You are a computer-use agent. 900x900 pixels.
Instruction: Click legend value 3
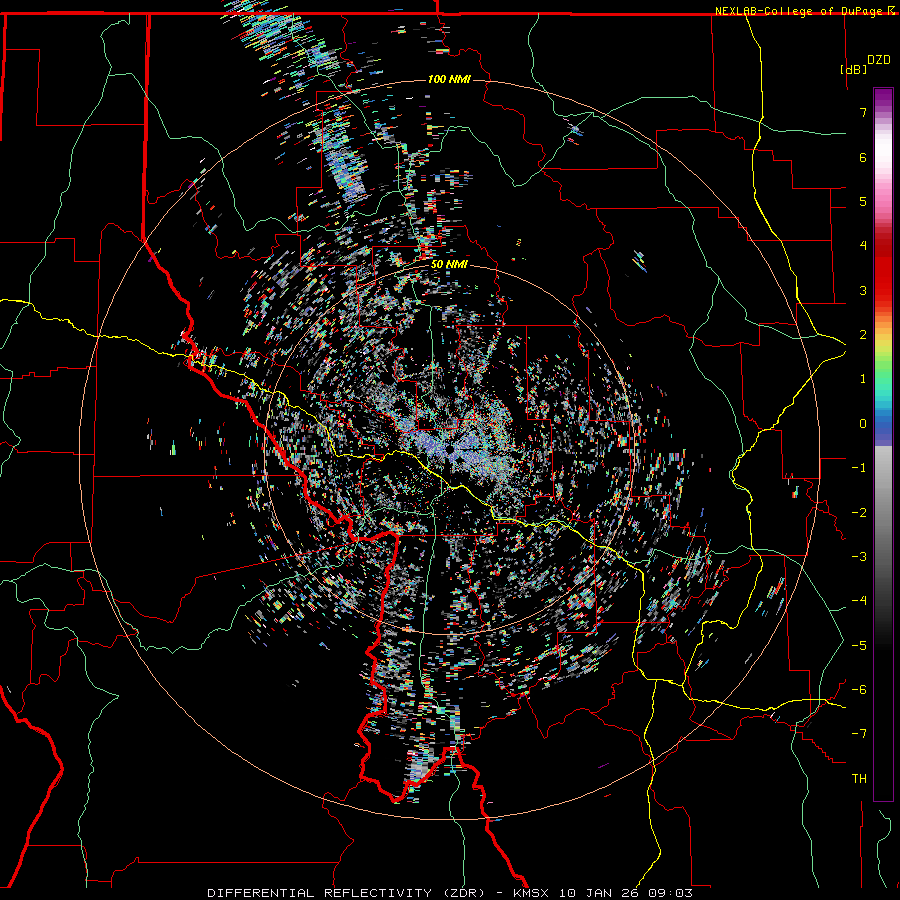[x=863, y=290]
